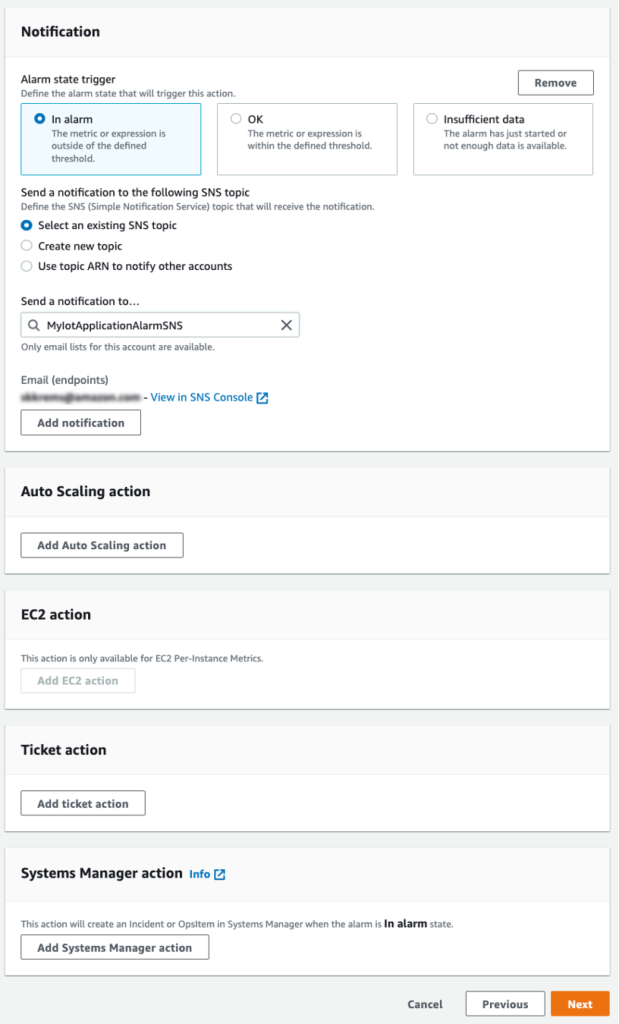Add a Systems Manager action
619x1024 pixels.
click(114, 947)
